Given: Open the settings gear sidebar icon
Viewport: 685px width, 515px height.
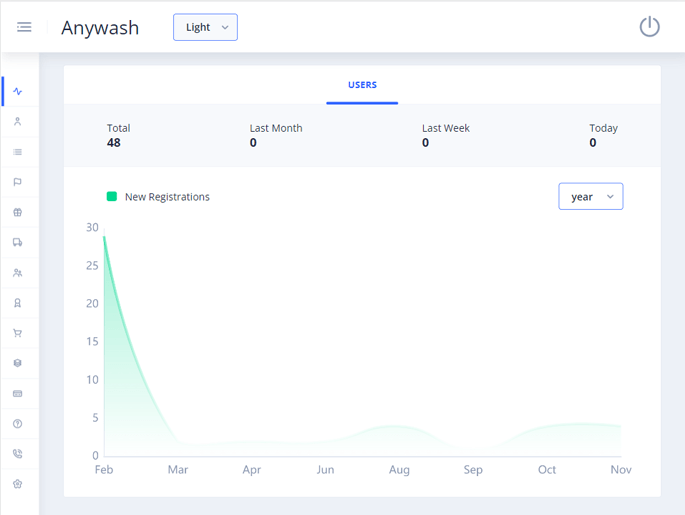Looking at the screenshot, I should point(17,484).
